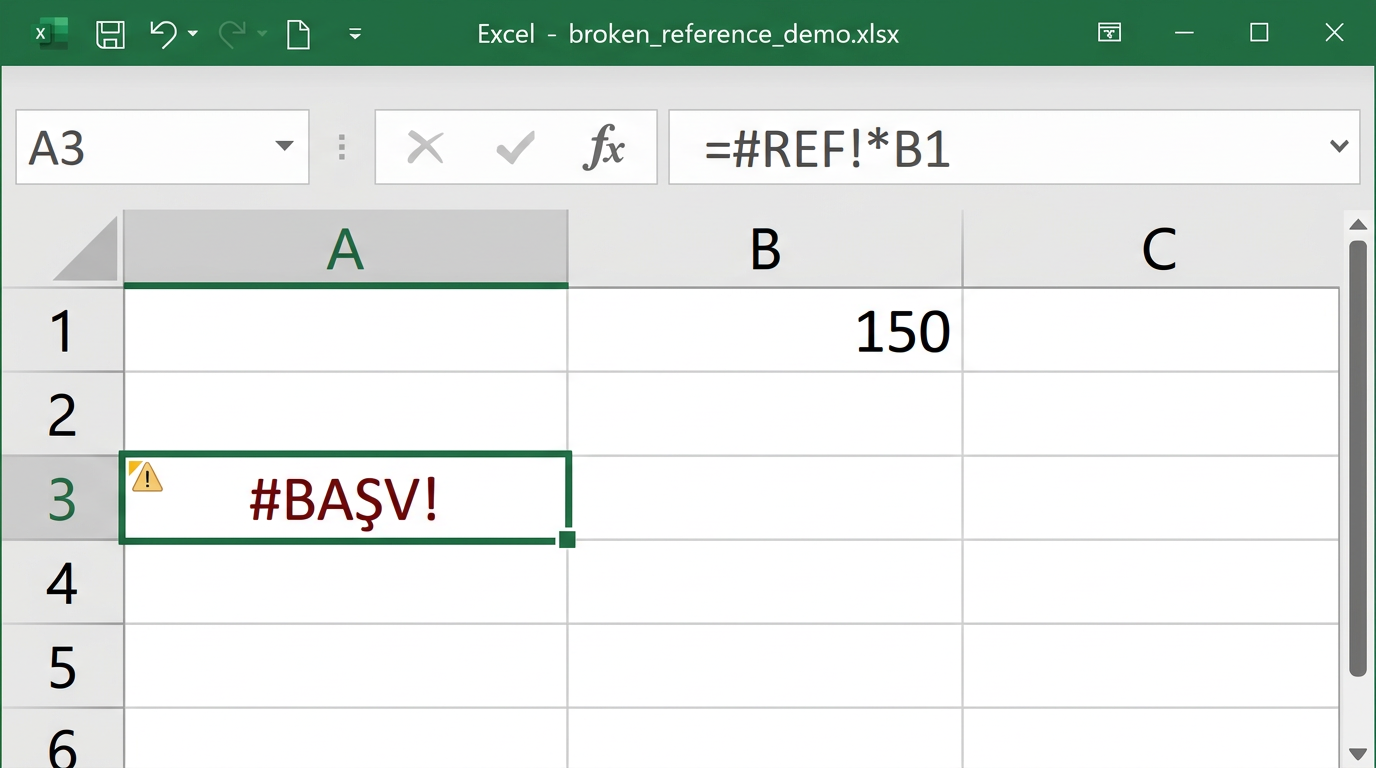This screenshot has width=1376, height=768.
Task: Click the Enter checkmark in formula bar
Action: pyautogui.click(x=515, y=148)
